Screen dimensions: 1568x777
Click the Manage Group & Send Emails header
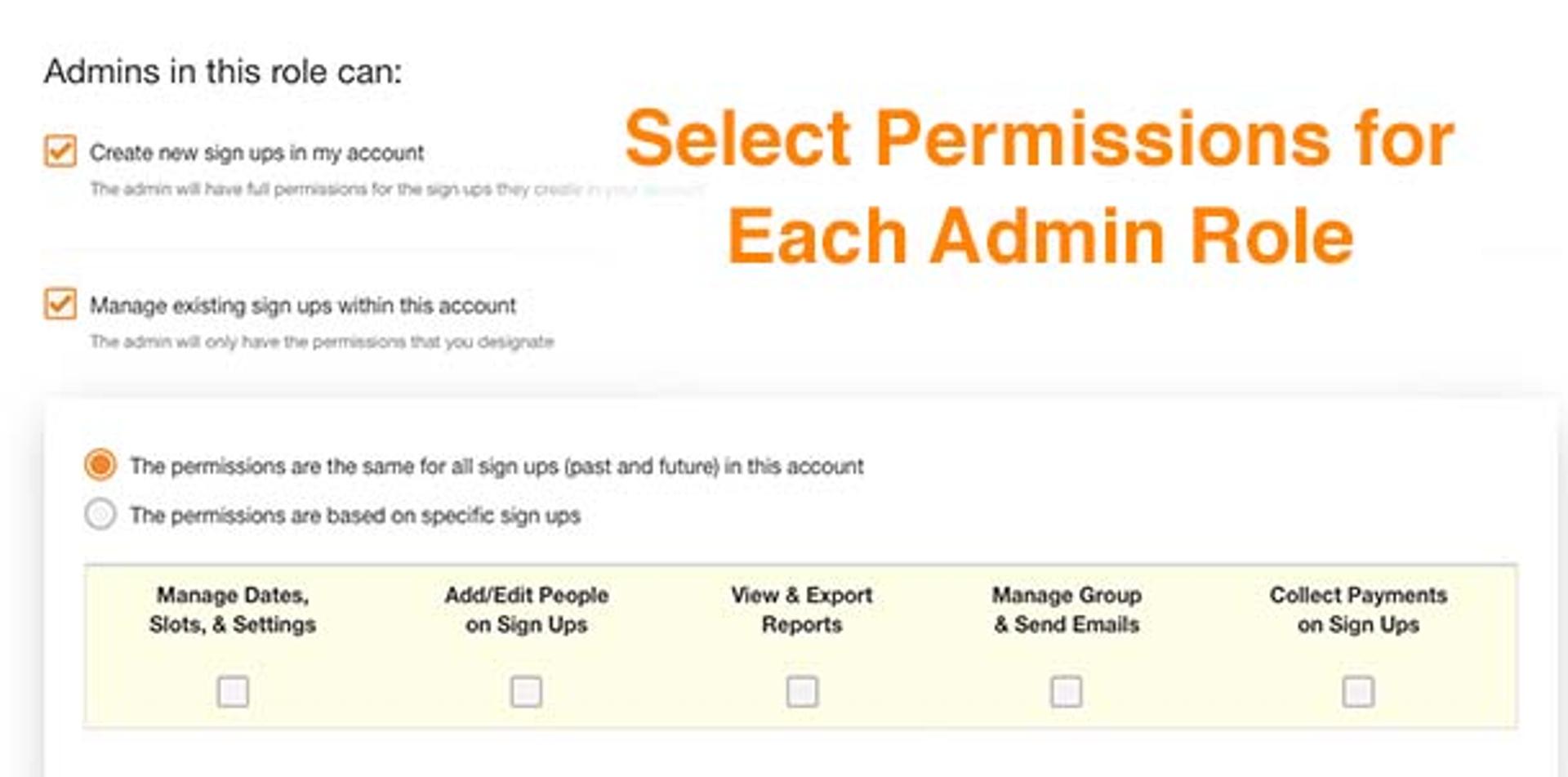point(1067,610)
